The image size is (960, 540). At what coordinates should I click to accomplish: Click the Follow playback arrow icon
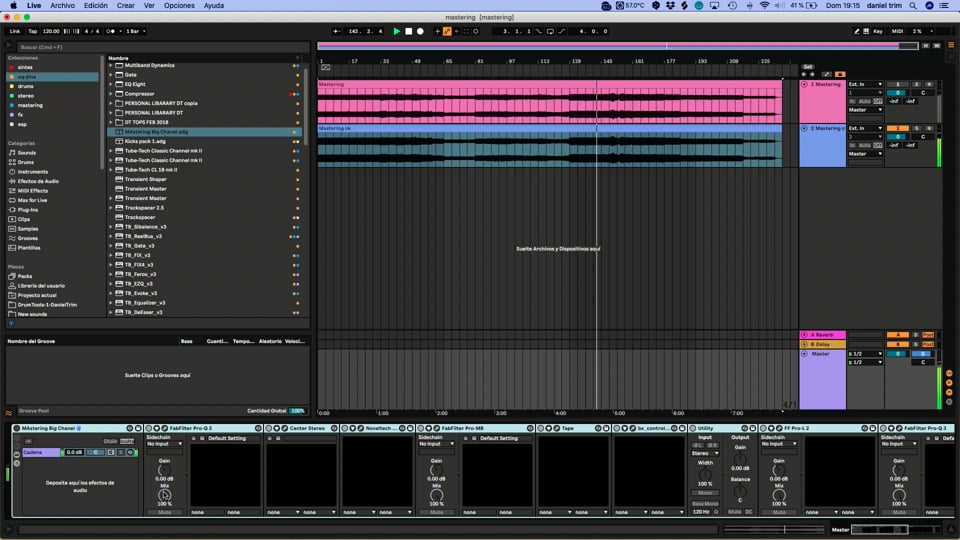pos(337,31)
